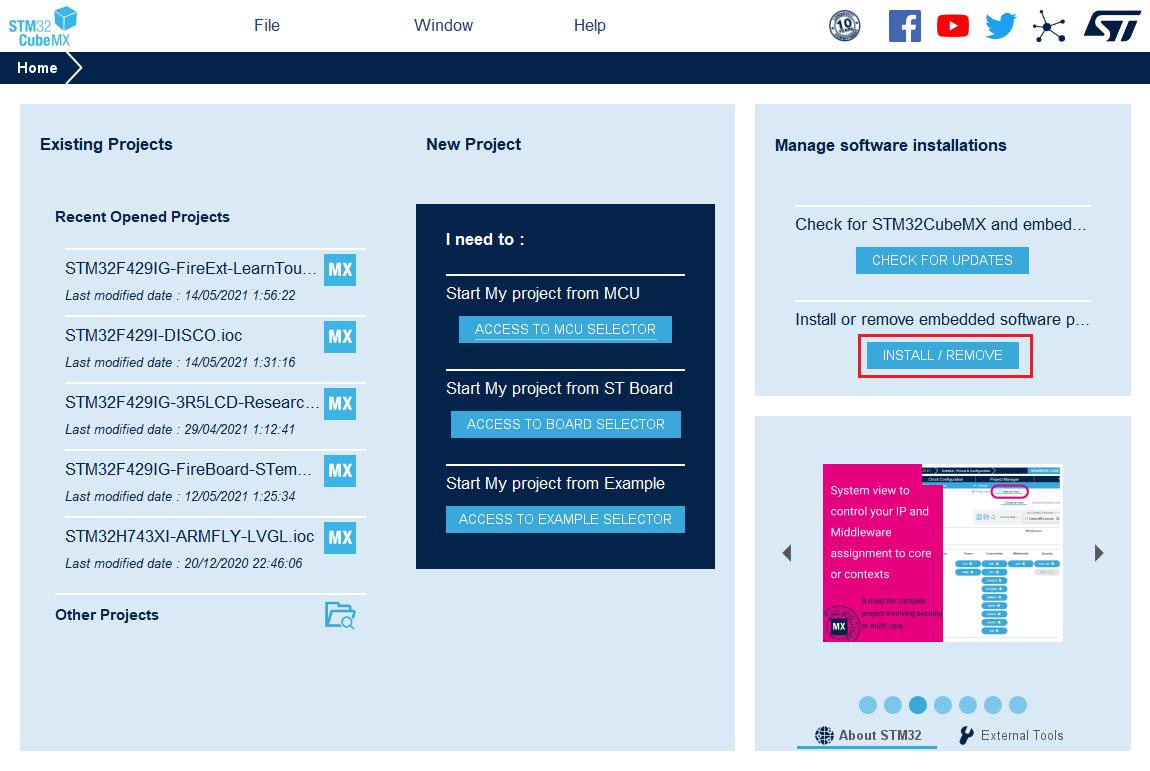Click the System view promo thumbnail
The width and height of the screenshot is (1150, 771).
942,553
